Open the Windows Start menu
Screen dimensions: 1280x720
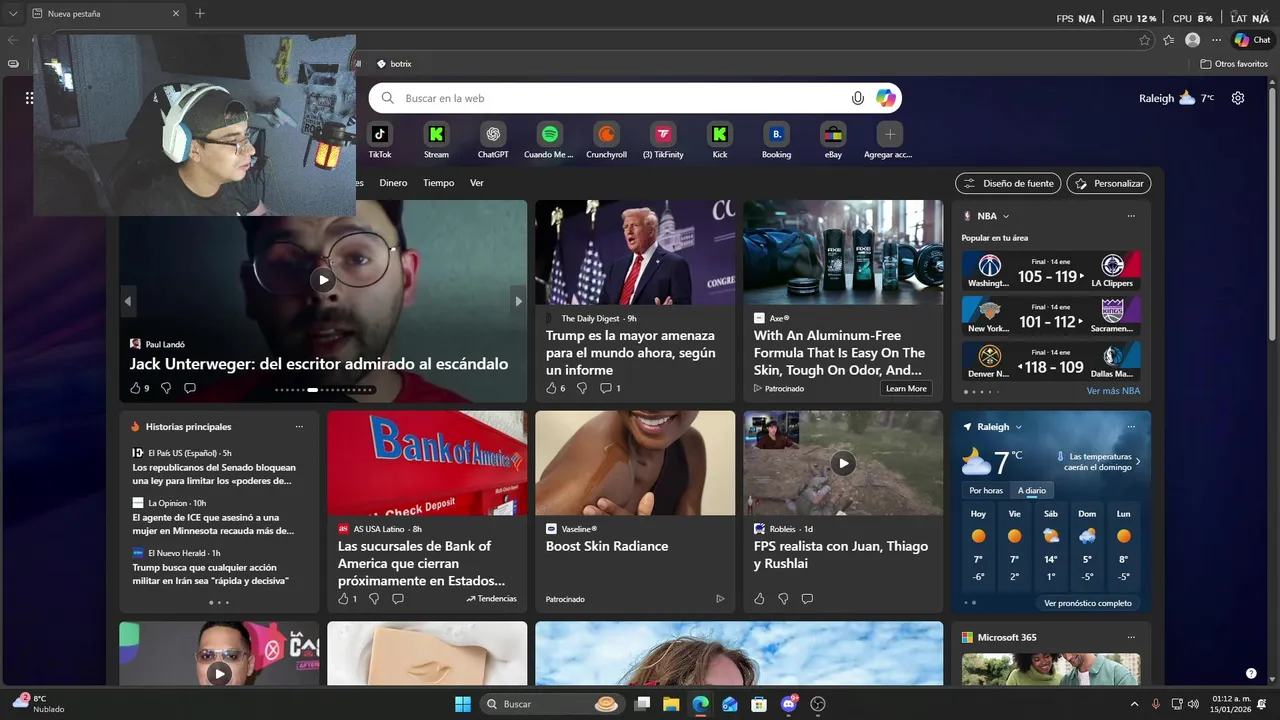click(463, 704)
